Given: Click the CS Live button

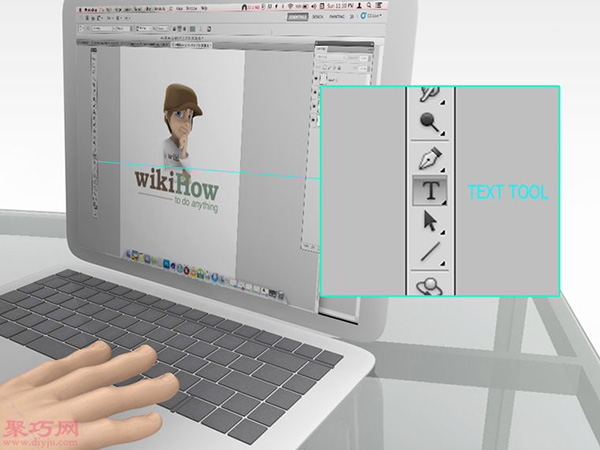Looking at the screenshot, I should click(371, 16).
